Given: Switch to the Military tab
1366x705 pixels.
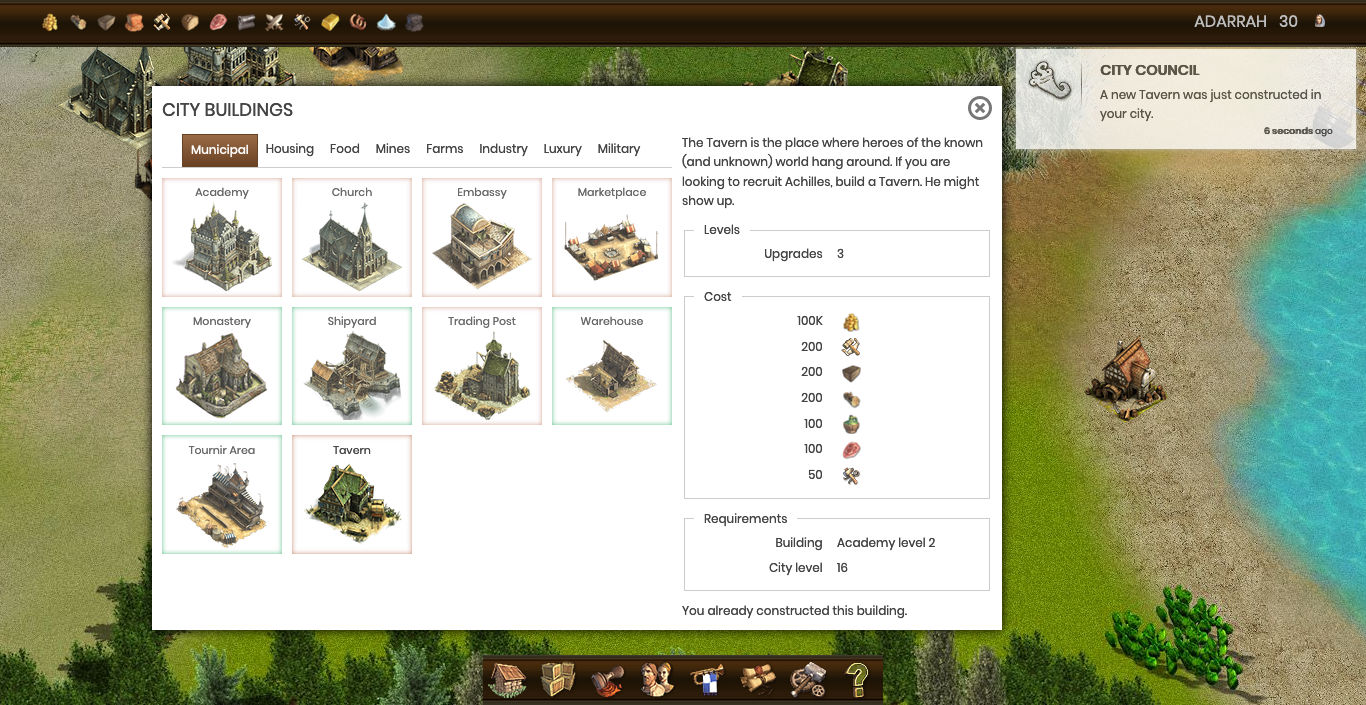Looking at the screenshot, I should (619, 149).
